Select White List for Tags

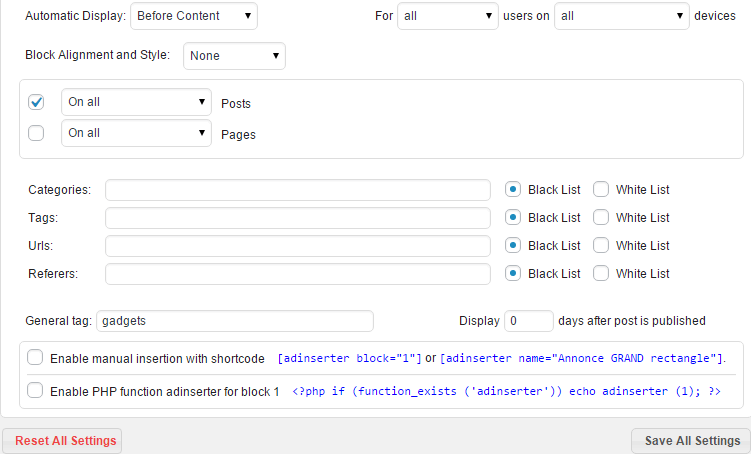601,217
